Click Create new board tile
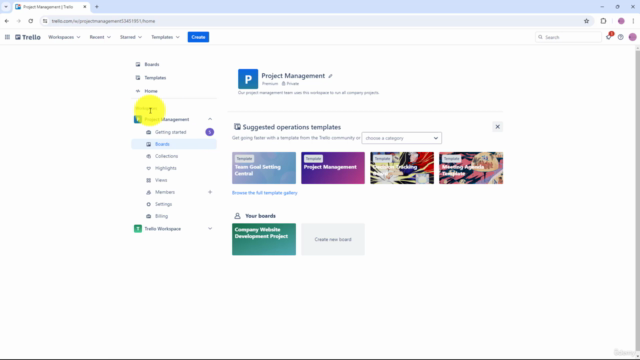Viewport: 640px width, 360px height. click(x=333, y=239)
